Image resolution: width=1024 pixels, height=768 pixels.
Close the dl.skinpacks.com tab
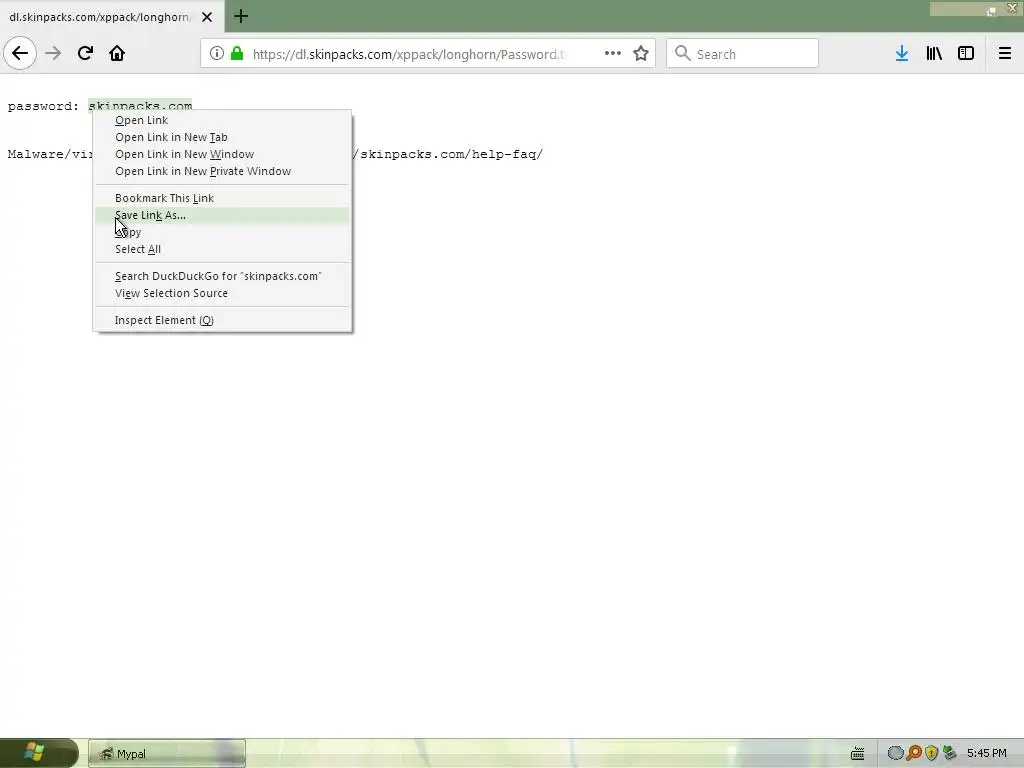click(207, 17)
